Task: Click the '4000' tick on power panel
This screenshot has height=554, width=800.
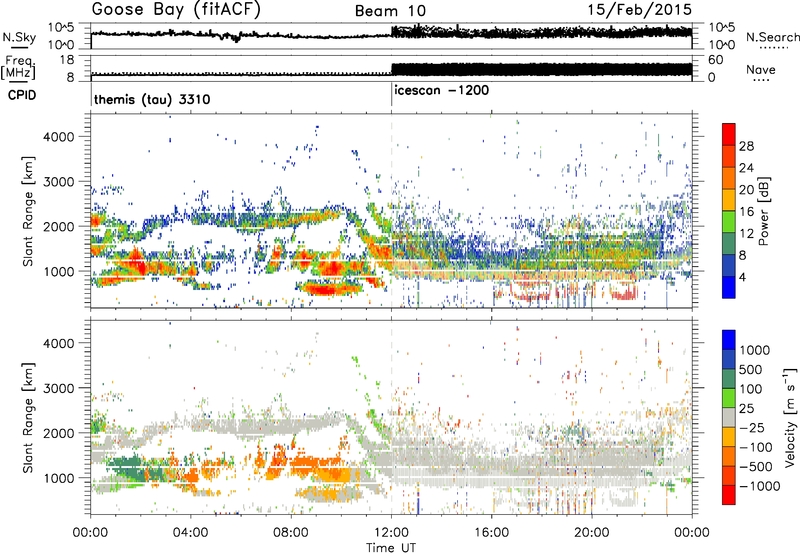Action: click(x=58, y=137)
